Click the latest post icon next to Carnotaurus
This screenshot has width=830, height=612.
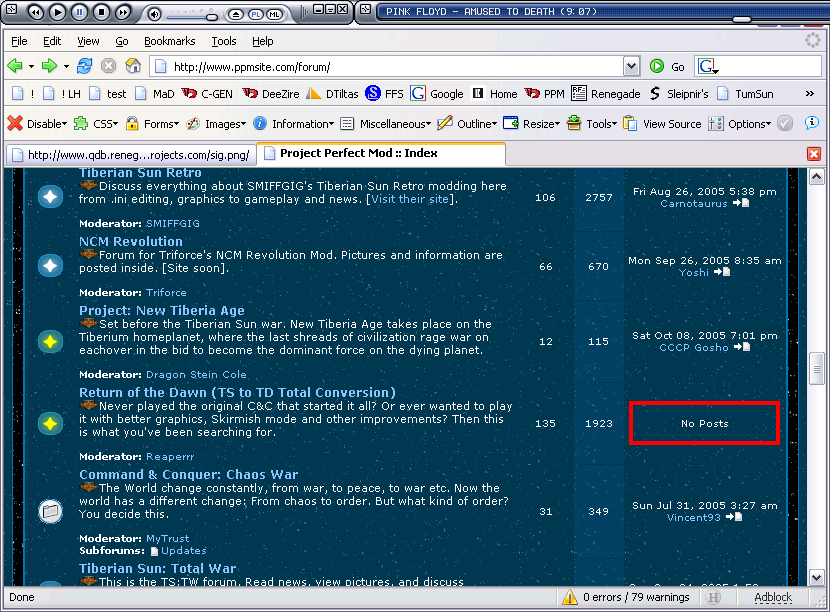[741, 203]
